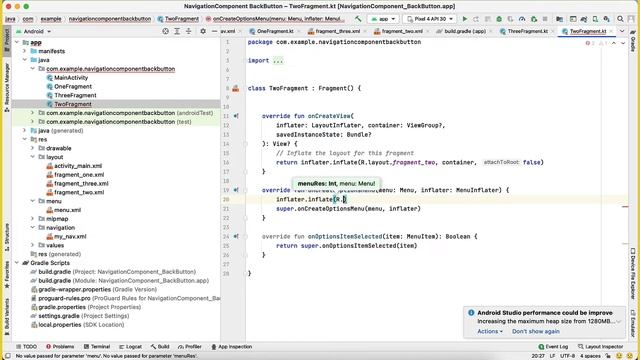Open the Search Everywhere magnifier icon

pos(620,19)
